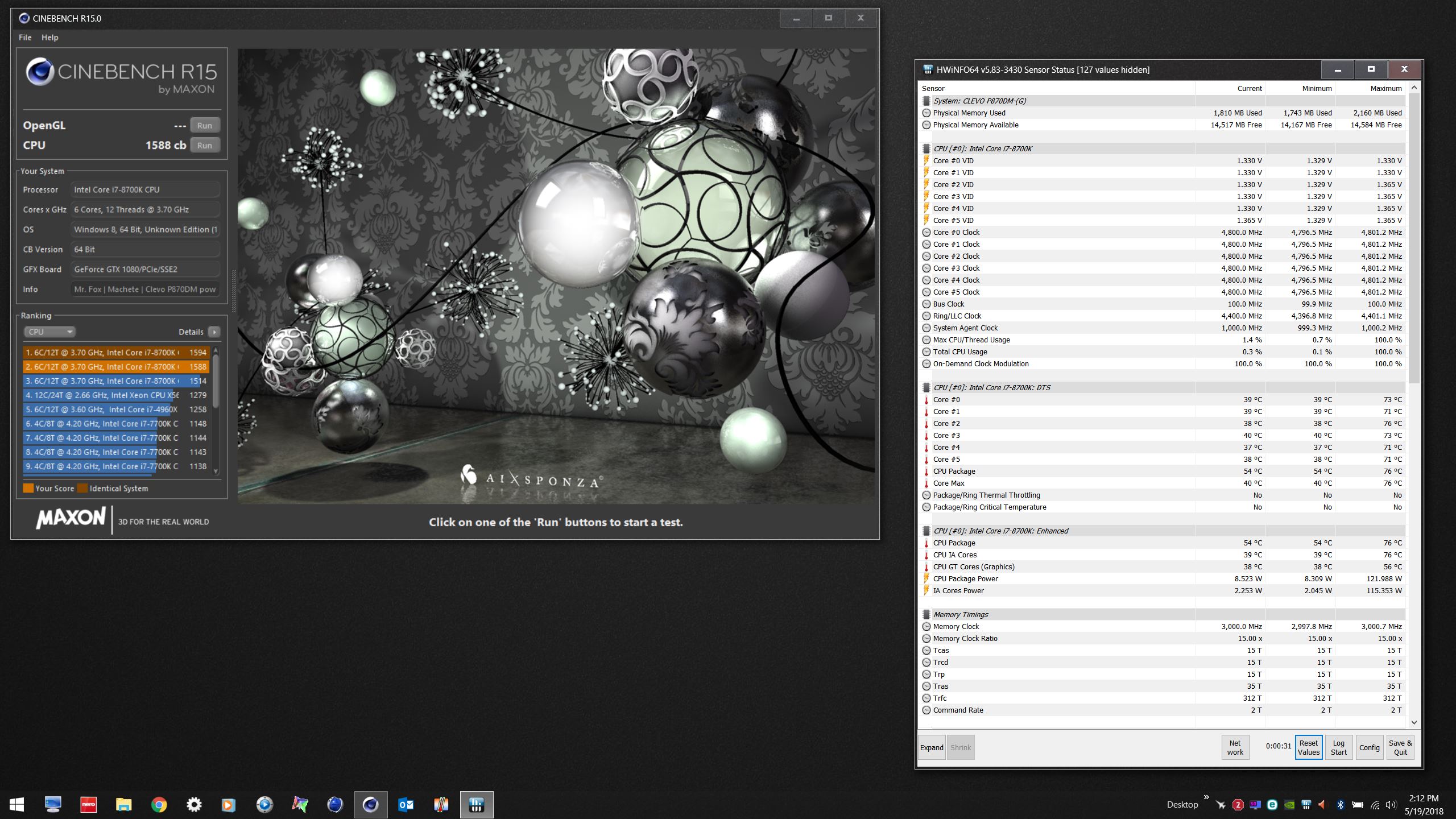Select the CPU Package Power row
This screenshot has width=1456, height=819.
[1163, 578]
